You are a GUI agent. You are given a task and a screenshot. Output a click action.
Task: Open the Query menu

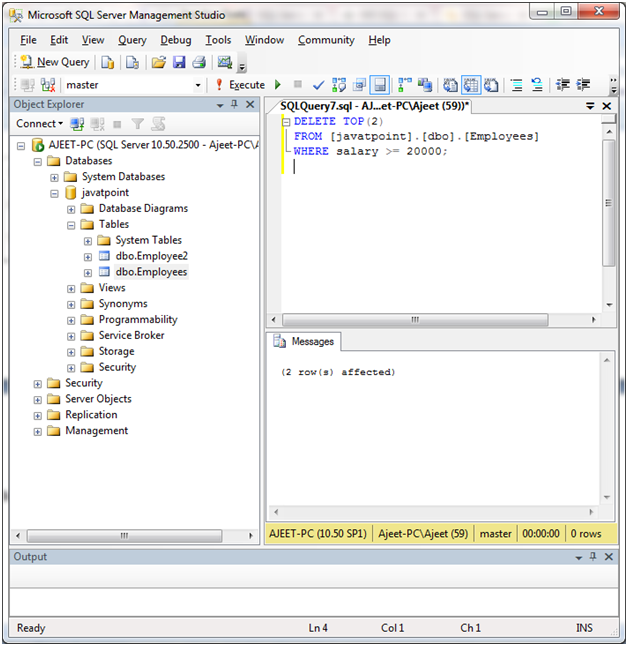pyautogui.click(x=132, y=40)
